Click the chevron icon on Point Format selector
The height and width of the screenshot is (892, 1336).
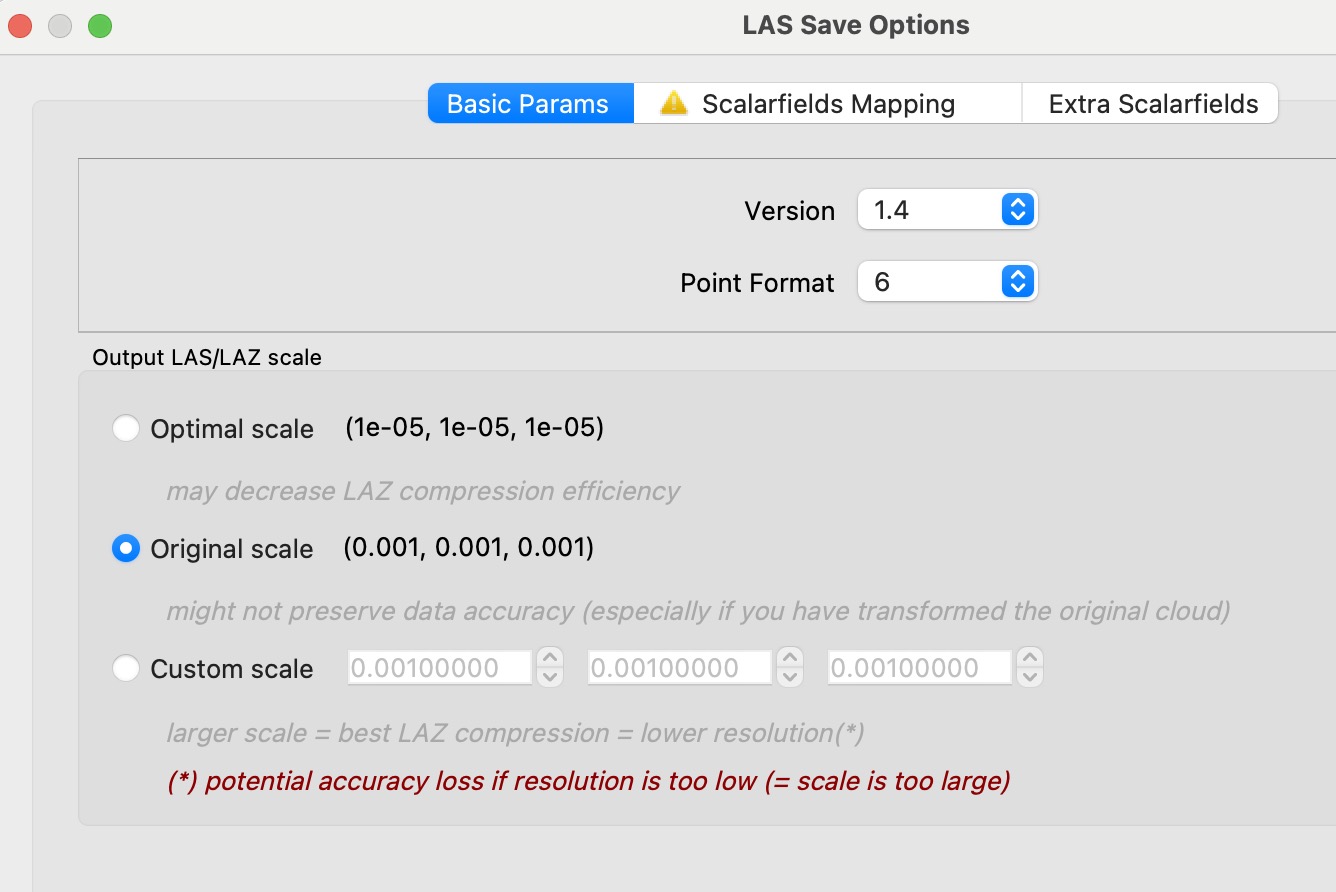click(x=1017, y=281)
